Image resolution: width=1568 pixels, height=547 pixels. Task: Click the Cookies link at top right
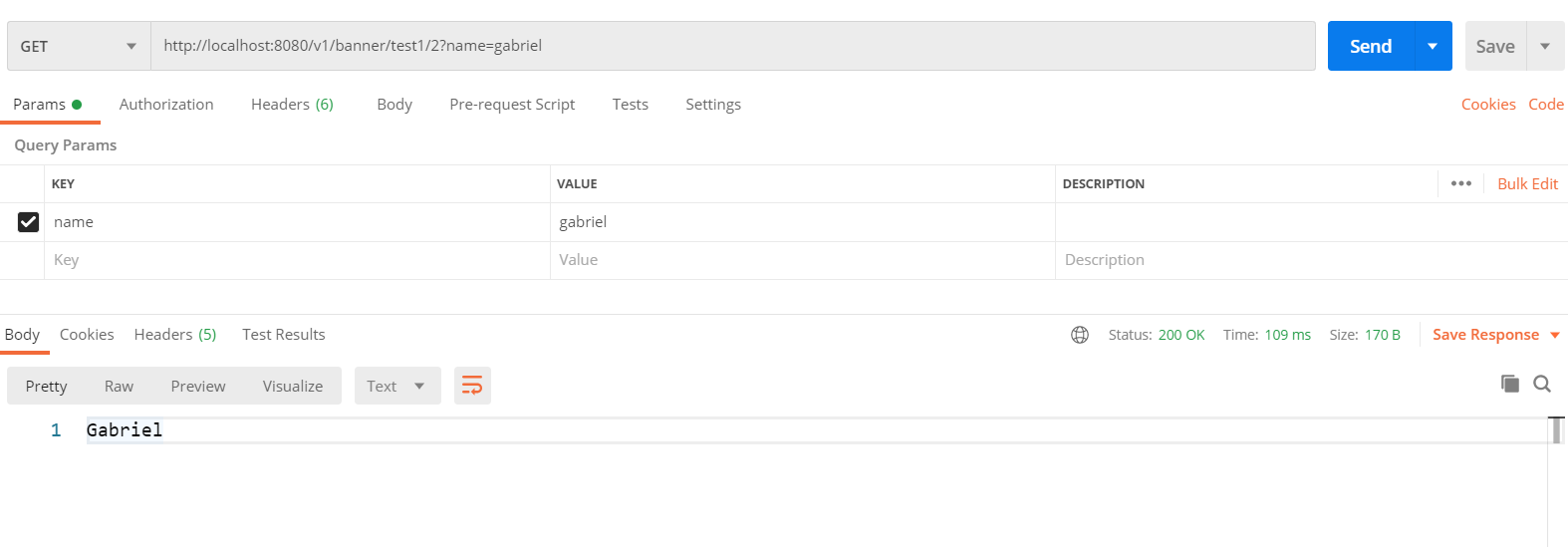pos(1488,105)
